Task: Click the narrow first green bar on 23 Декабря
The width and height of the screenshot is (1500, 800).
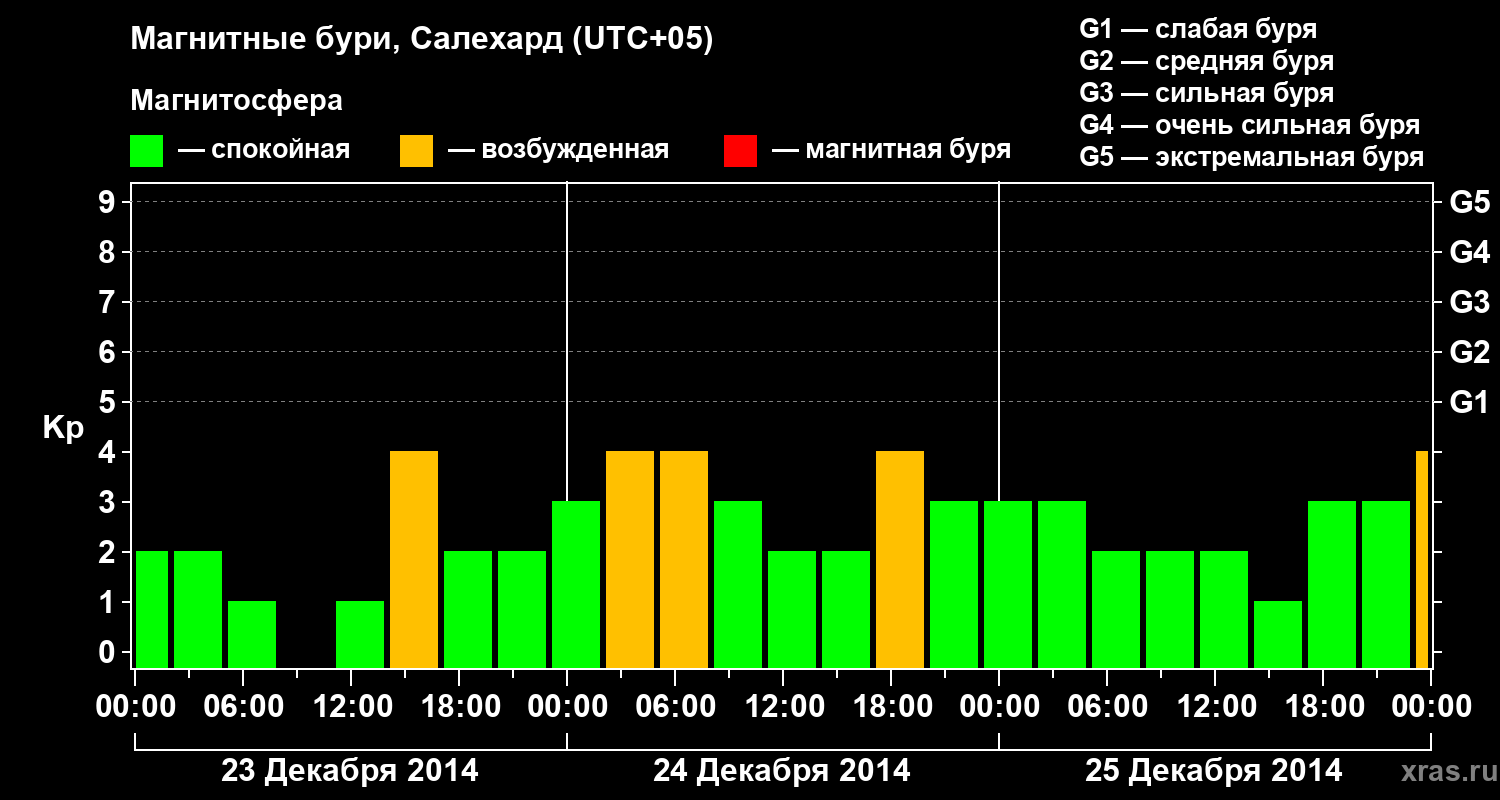Action: (152, 609)
